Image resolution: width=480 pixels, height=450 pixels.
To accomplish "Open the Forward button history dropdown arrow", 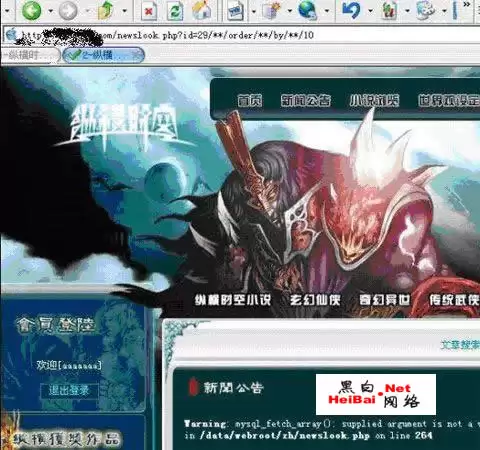I will click(88, 11).
